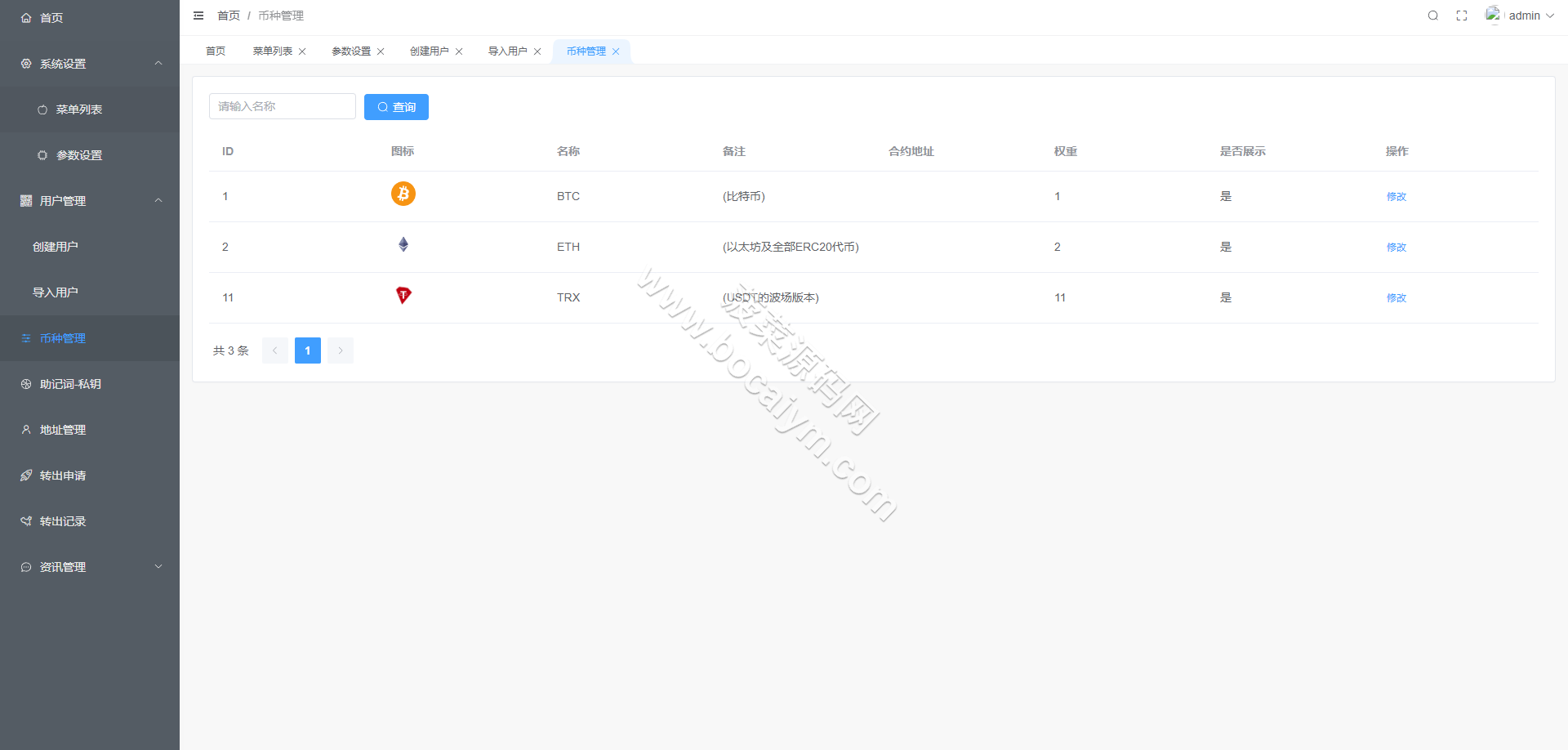Select page 1 in pagination

308,350
